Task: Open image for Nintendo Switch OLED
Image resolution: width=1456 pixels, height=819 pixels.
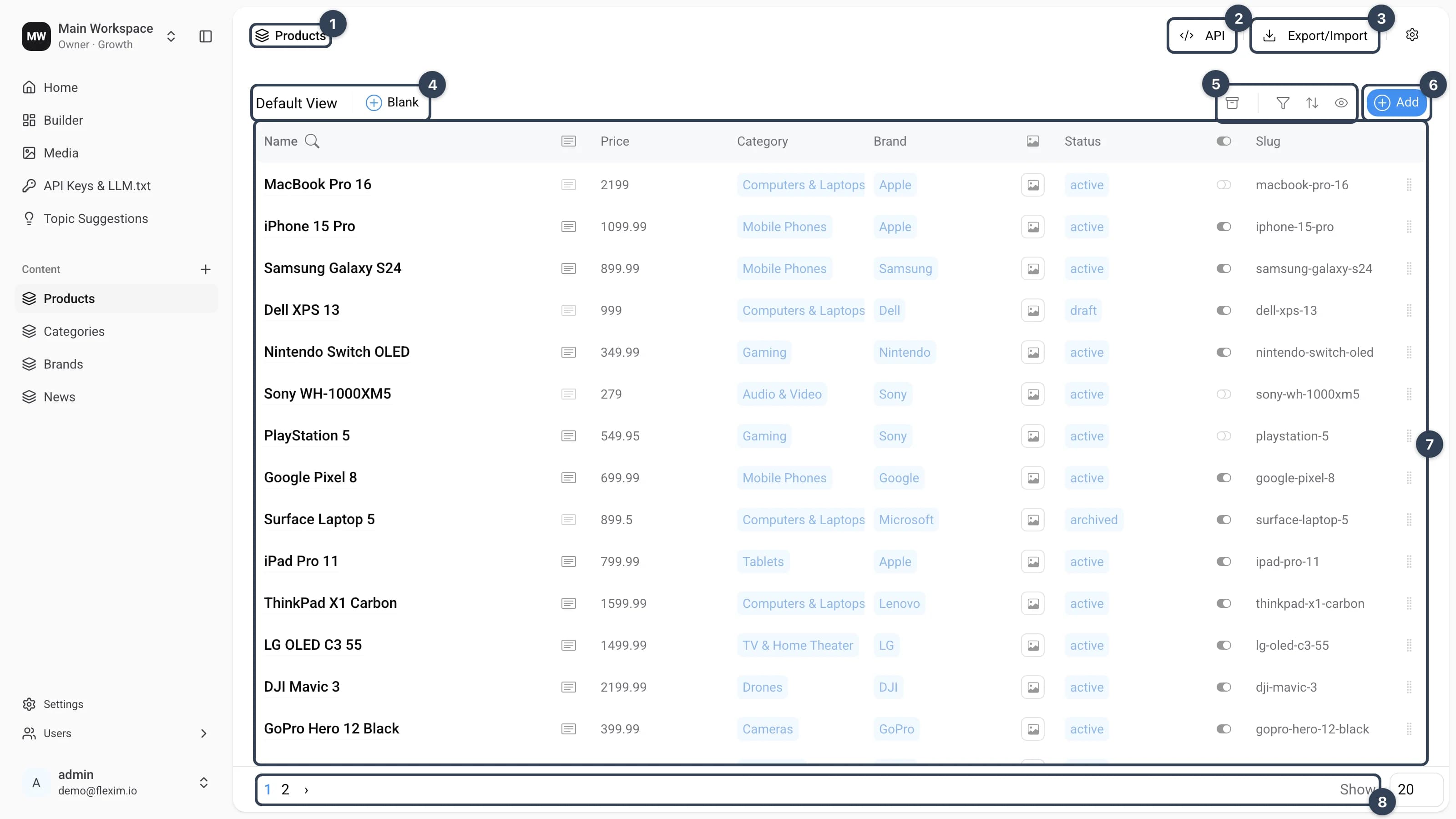Action: point(1033,352)
